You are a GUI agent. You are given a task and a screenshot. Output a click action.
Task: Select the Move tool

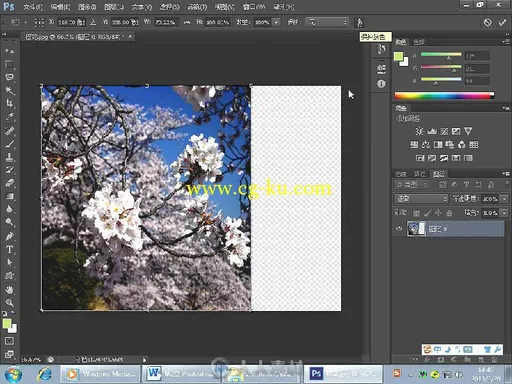point(9,51)
